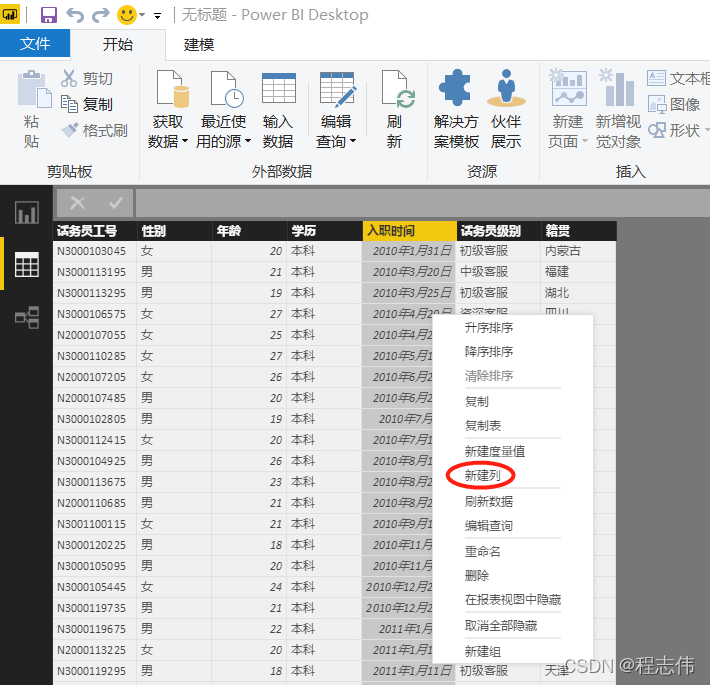710x685 pixels.
Task: Insert an 图像 image
Action: [x=674, y=104]
